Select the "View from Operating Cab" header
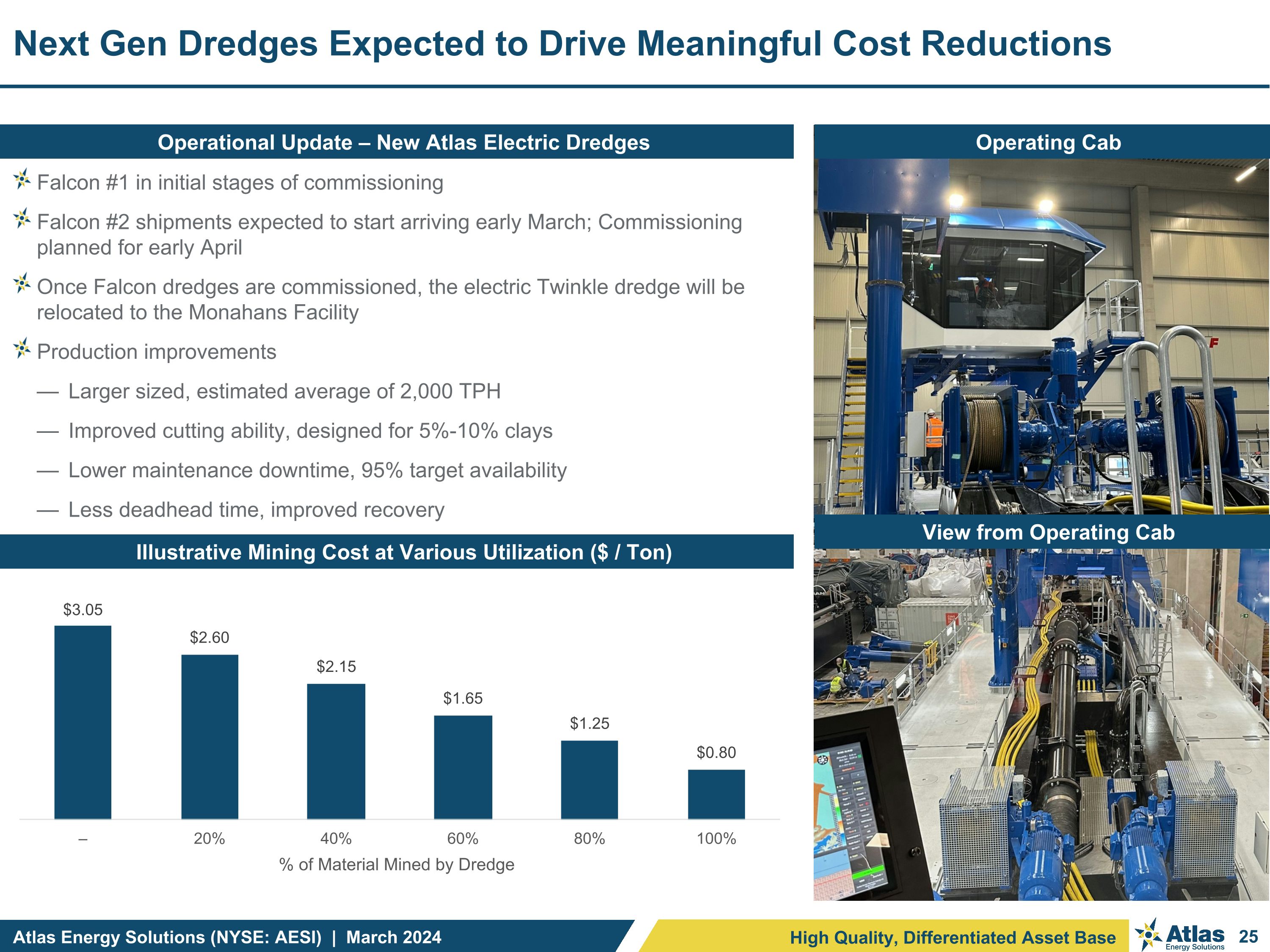Image resolution: width=1270 pixels, height=952 pixels. (x=1041, y=532)
